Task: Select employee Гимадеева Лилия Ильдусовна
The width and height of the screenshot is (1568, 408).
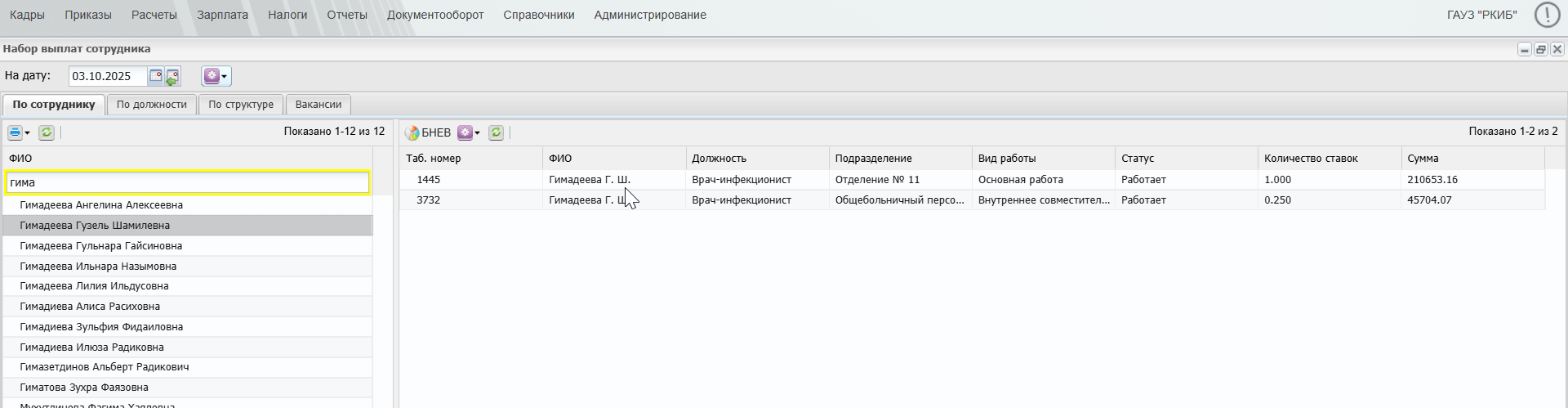Action: tap(94, 286)
